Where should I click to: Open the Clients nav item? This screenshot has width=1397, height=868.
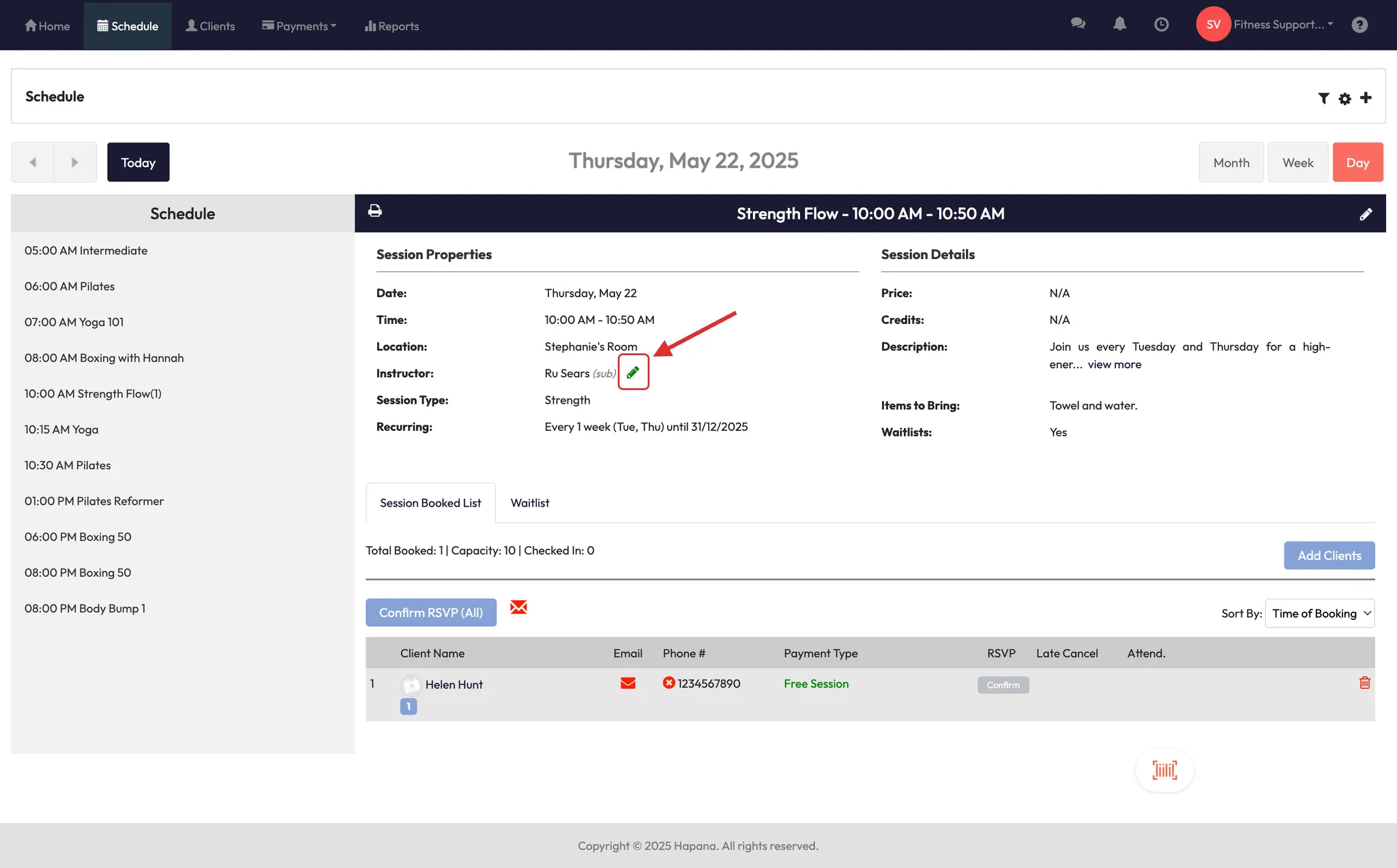tap(210, 26)
